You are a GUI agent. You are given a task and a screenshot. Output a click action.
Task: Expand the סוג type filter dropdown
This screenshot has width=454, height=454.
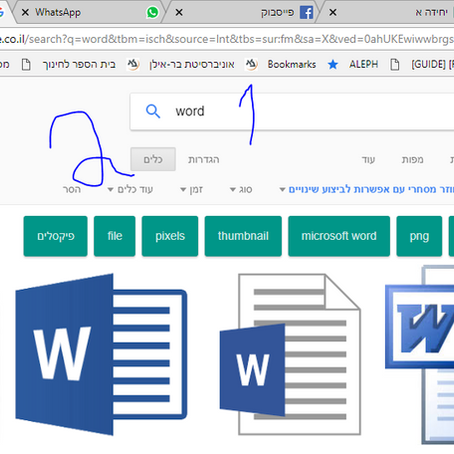[x=241, y=190]
